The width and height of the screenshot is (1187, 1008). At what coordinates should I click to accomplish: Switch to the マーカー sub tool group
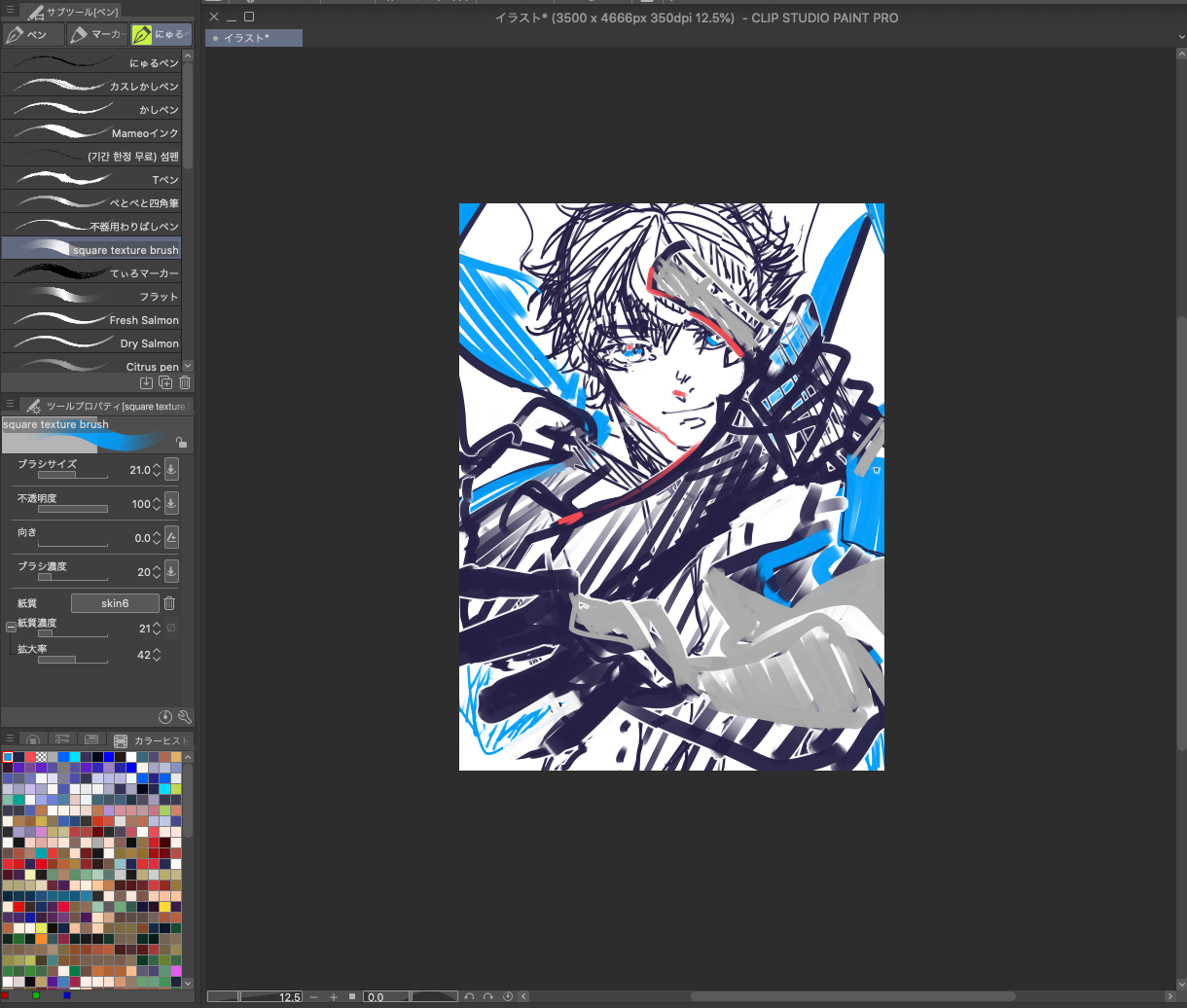(97, 35)
